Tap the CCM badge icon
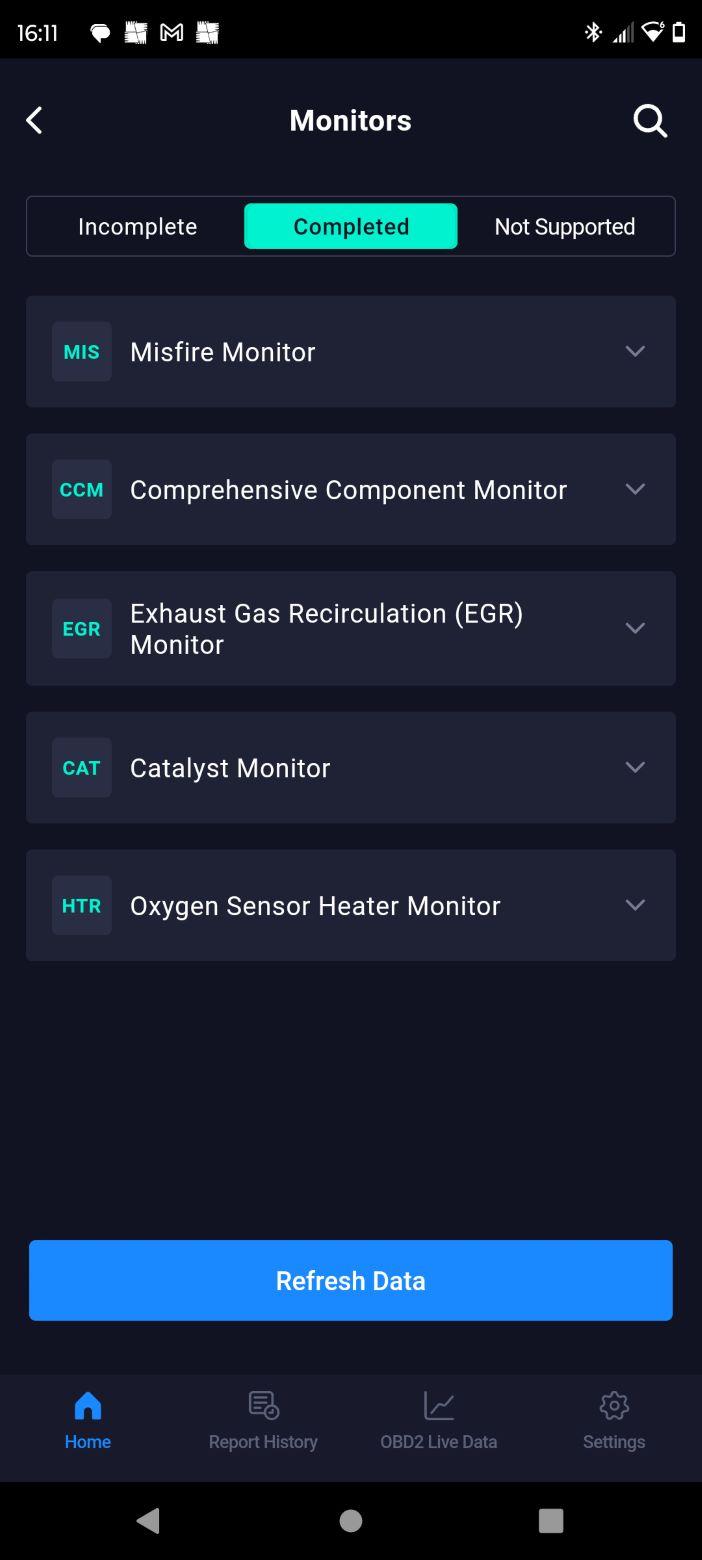 [81, 490]
